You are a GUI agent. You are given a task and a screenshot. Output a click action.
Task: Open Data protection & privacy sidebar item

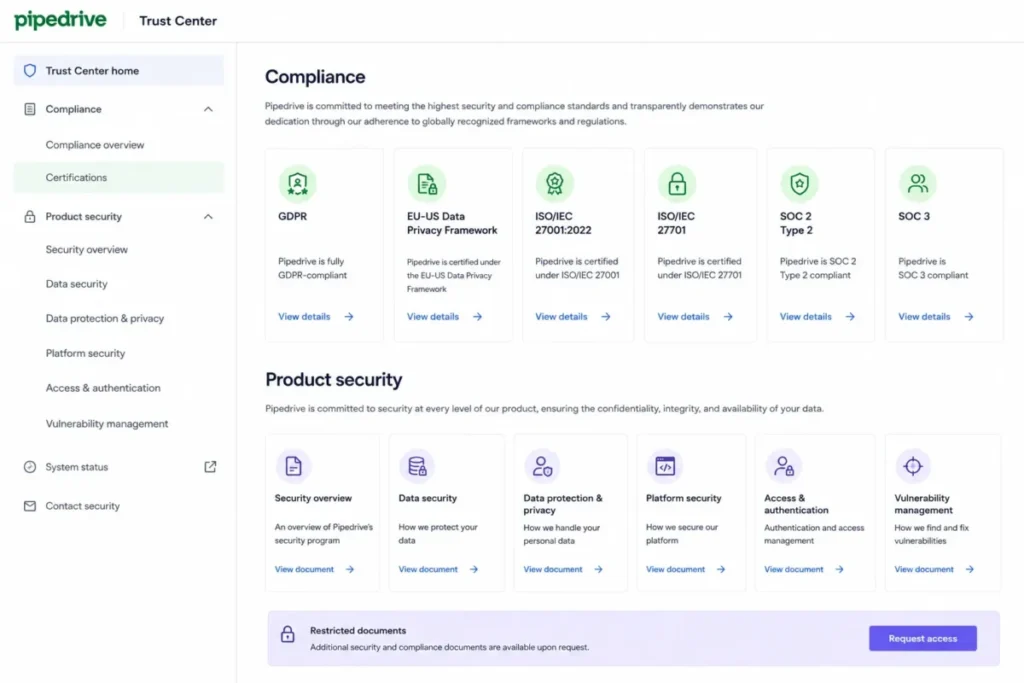pos(104,319)
